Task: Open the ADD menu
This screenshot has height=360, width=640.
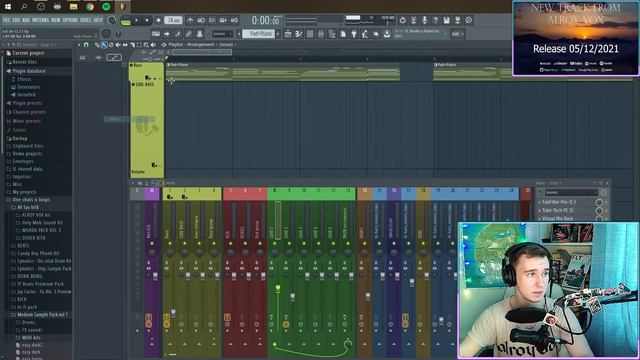Action: coord(26,20)
